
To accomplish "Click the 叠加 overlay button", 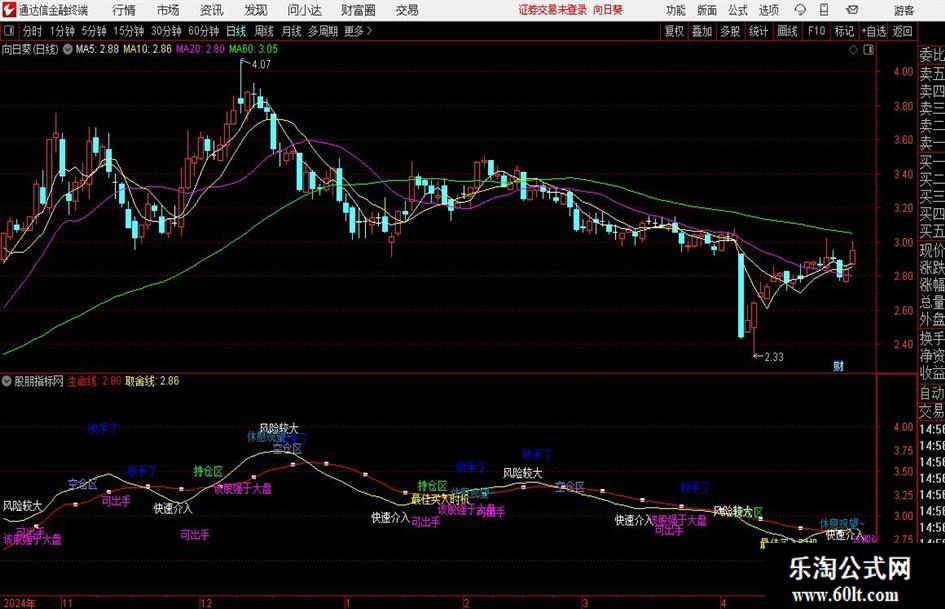I will [702, 31].
